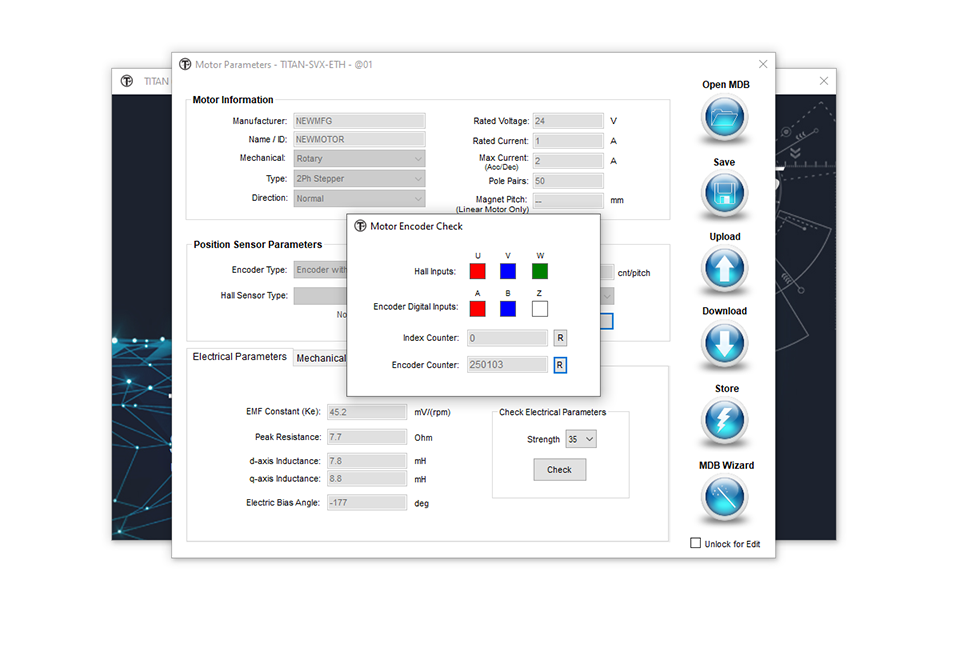Viewport: 968px width, 646px height.
Task: Enable the Unlock for Edit checkbox
Action: tap(696, 543)
